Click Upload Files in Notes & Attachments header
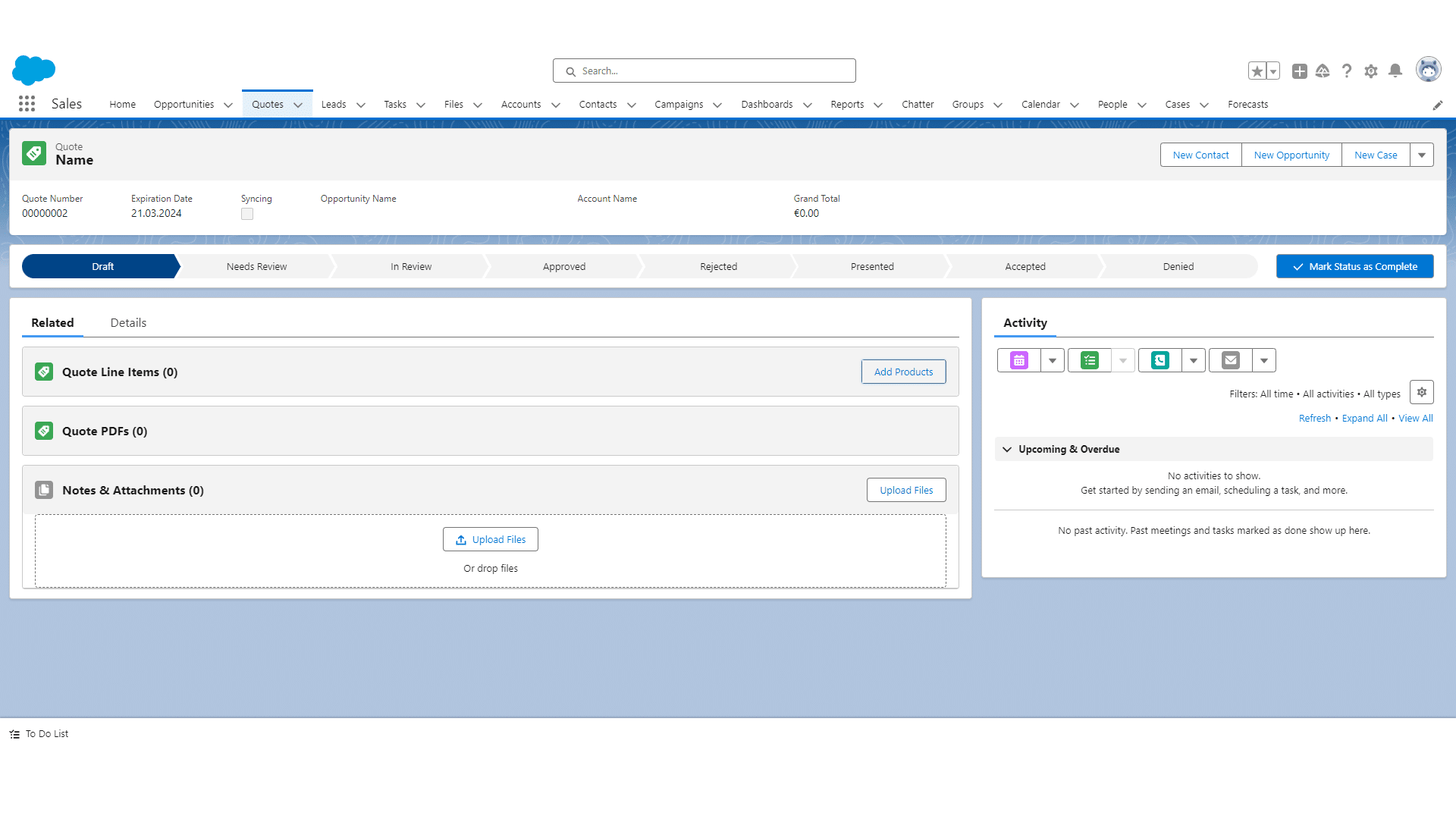The width and height of the screenshot is (1456, 819). tap(906, 490)
